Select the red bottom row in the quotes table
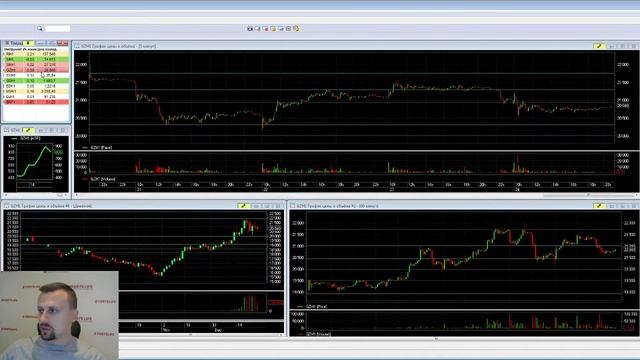Viewport: 640px width, 360px height. (x=36, y=102)
